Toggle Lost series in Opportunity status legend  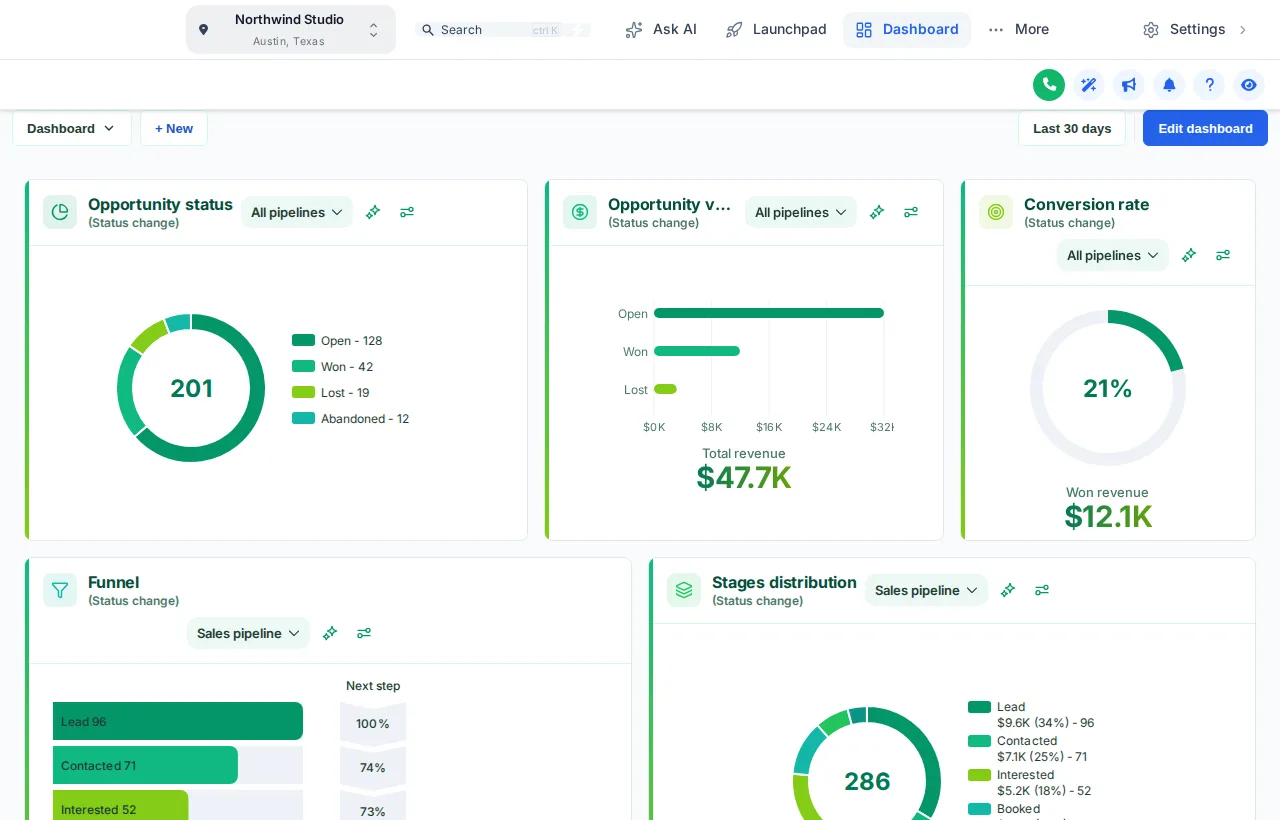pyautogui.click(x=331, y=393)
